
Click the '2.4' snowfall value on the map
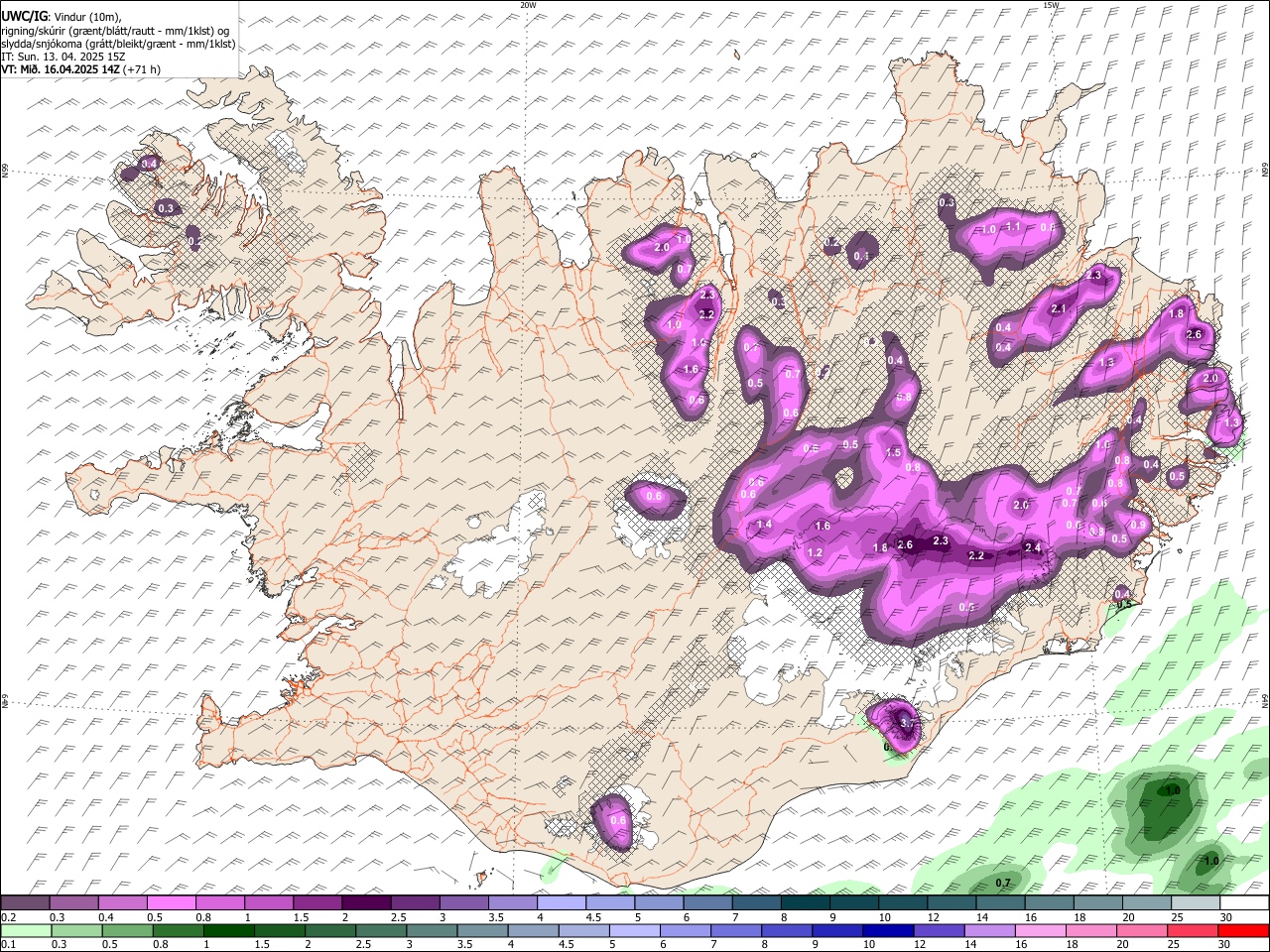pos(1032,548)
